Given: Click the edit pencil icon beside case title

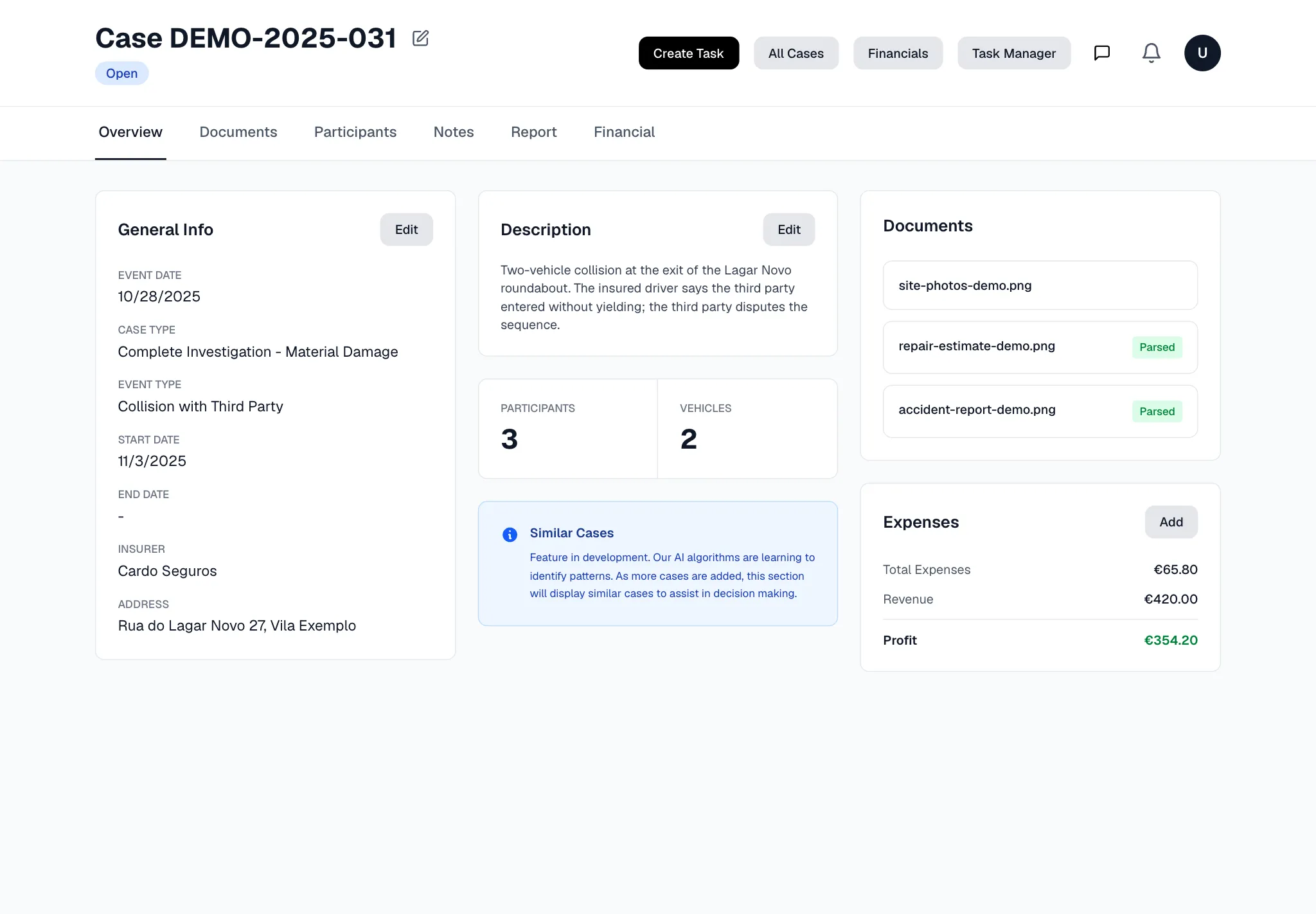Looking at the screenshot, I should 420,39.
